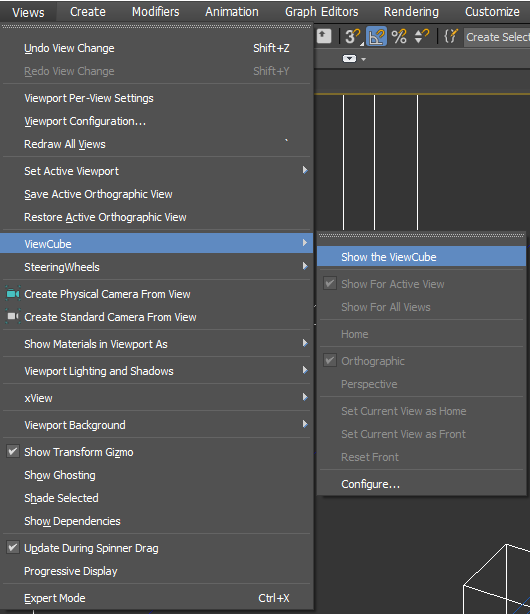Expand the xView submenu

(x=157, y=398)
